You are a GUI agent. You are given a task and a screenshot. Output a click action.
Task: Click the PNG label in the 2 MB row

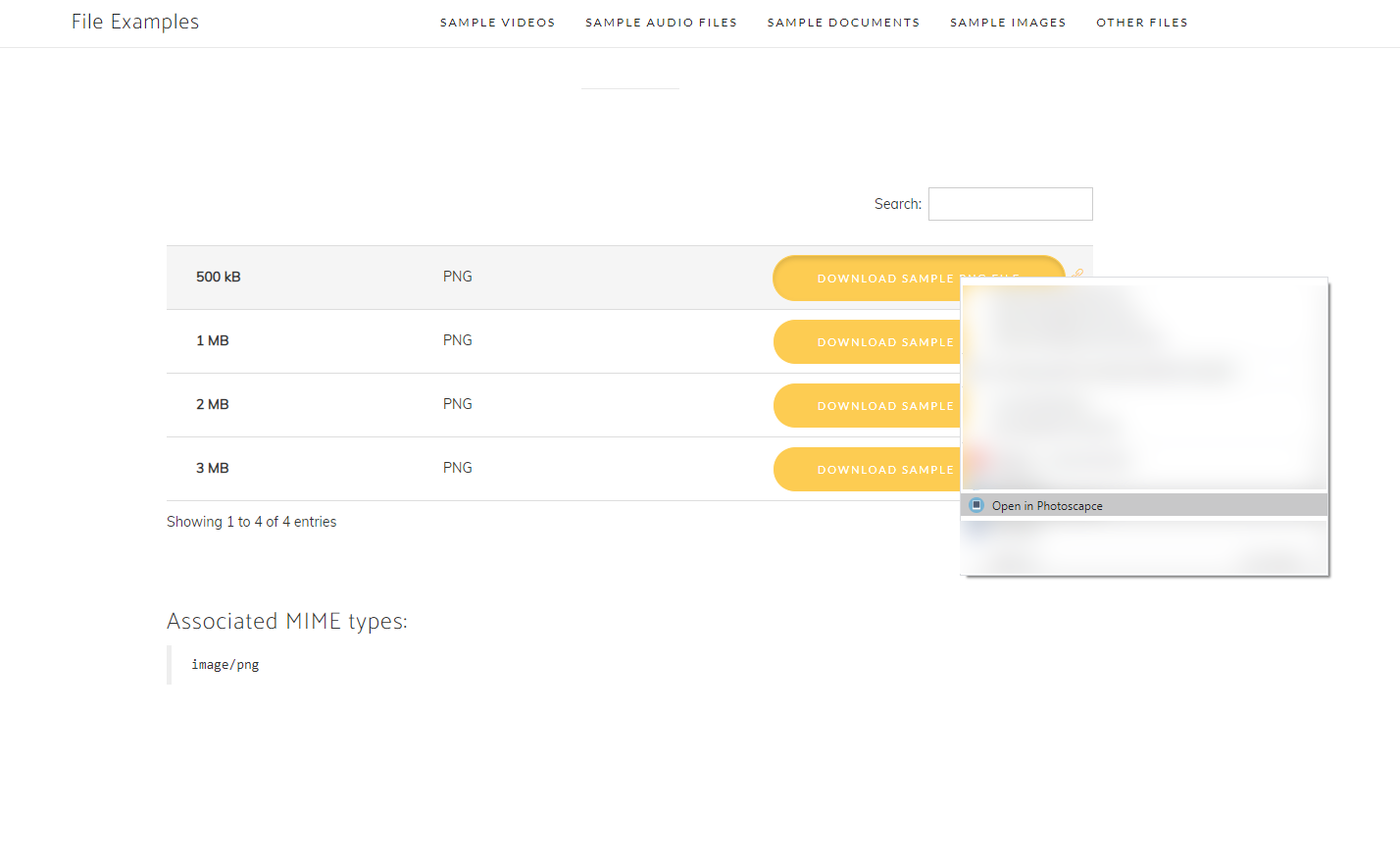coord(457,404)
